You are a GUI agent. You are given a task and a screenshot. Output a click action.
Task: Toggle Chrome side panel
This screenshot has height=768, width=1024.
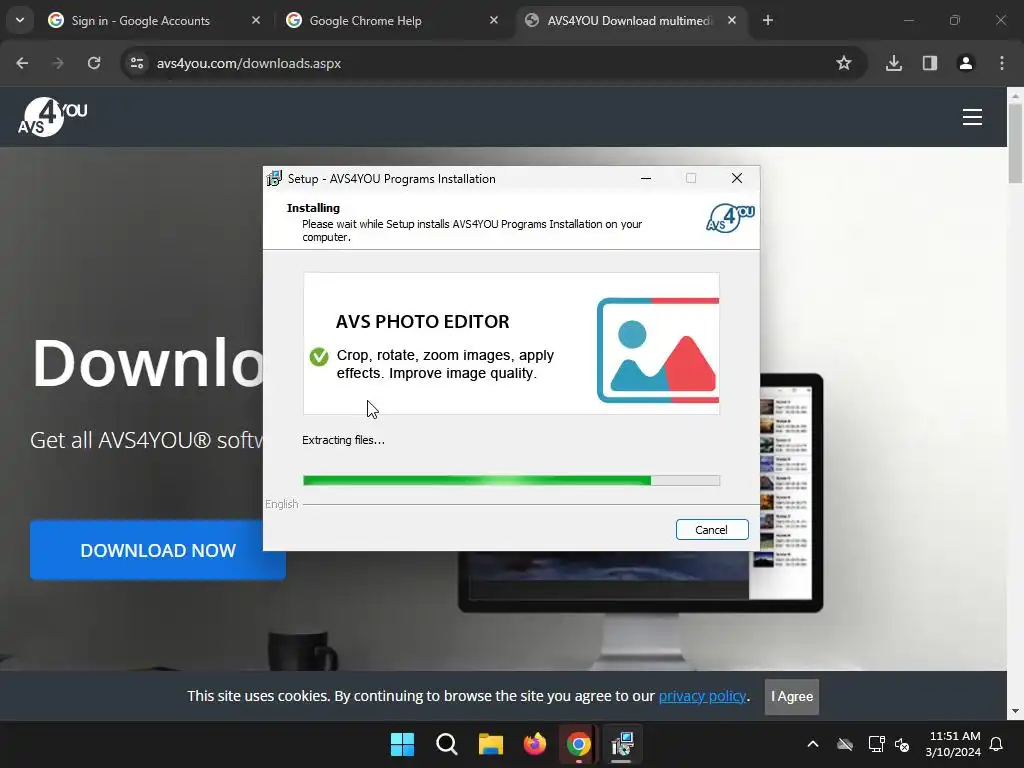(930, 63)
